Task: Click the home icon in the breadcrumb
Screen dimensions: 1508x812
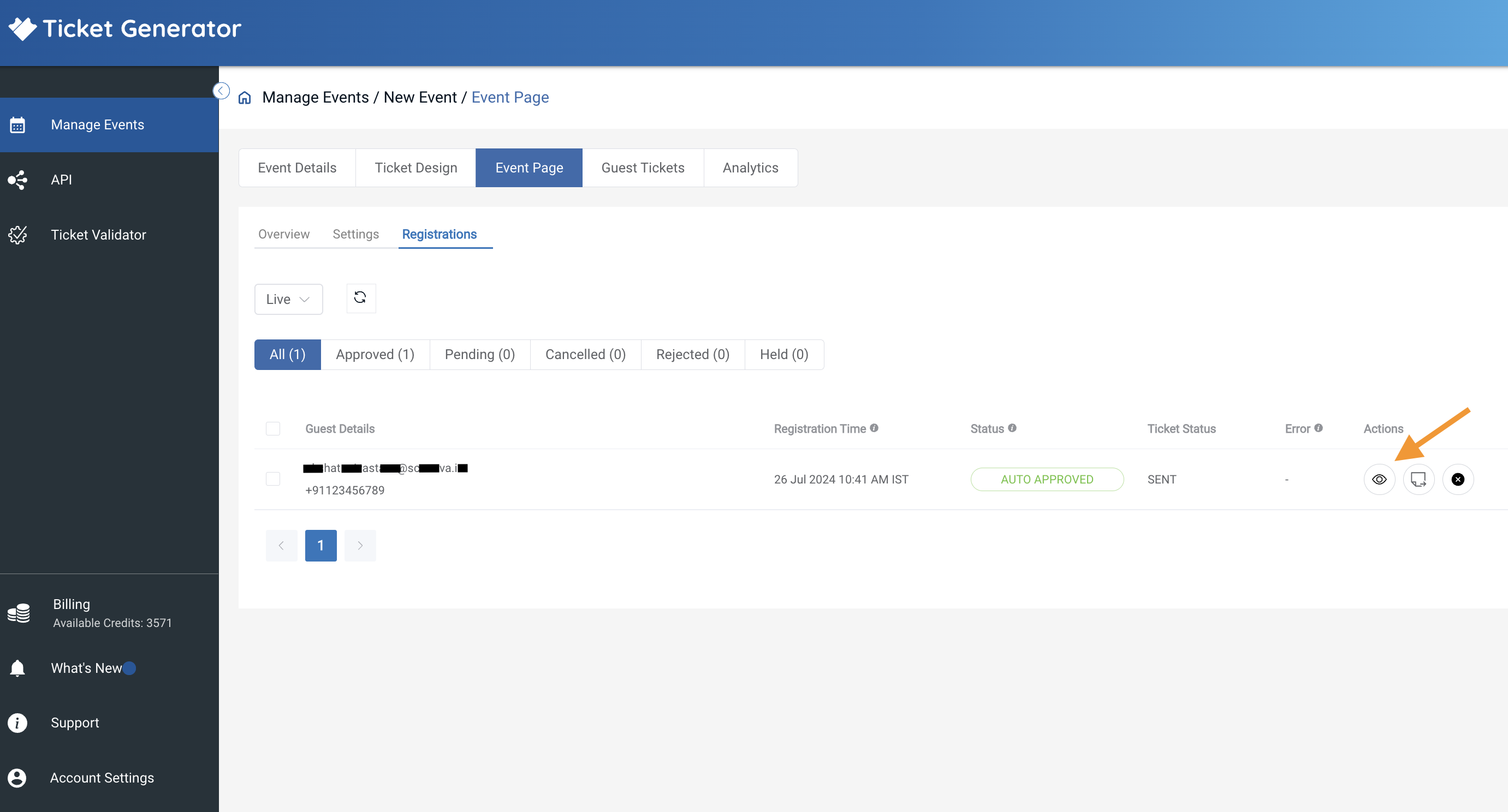Action: (245, 98)
